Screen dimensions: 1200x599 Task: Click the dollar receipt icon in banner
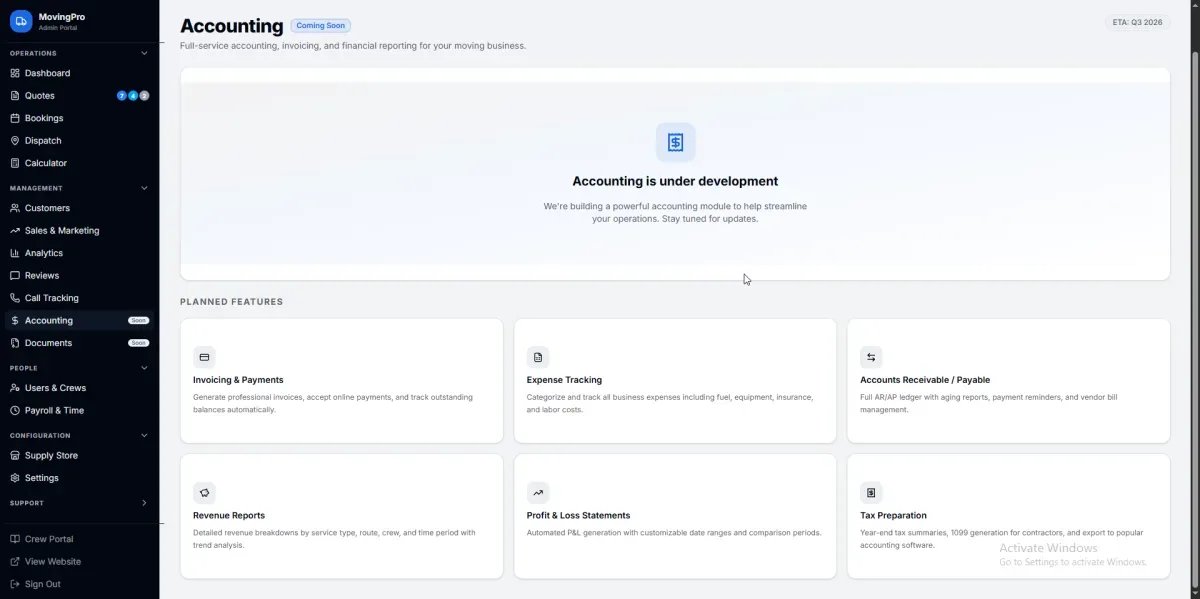(675, 142)
